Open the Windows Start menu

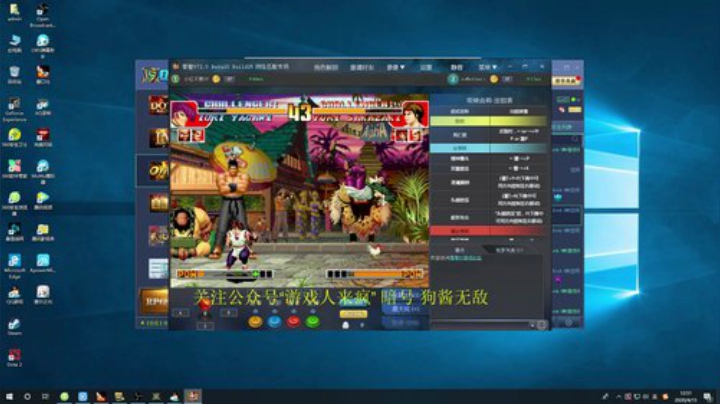coord(9,396)
